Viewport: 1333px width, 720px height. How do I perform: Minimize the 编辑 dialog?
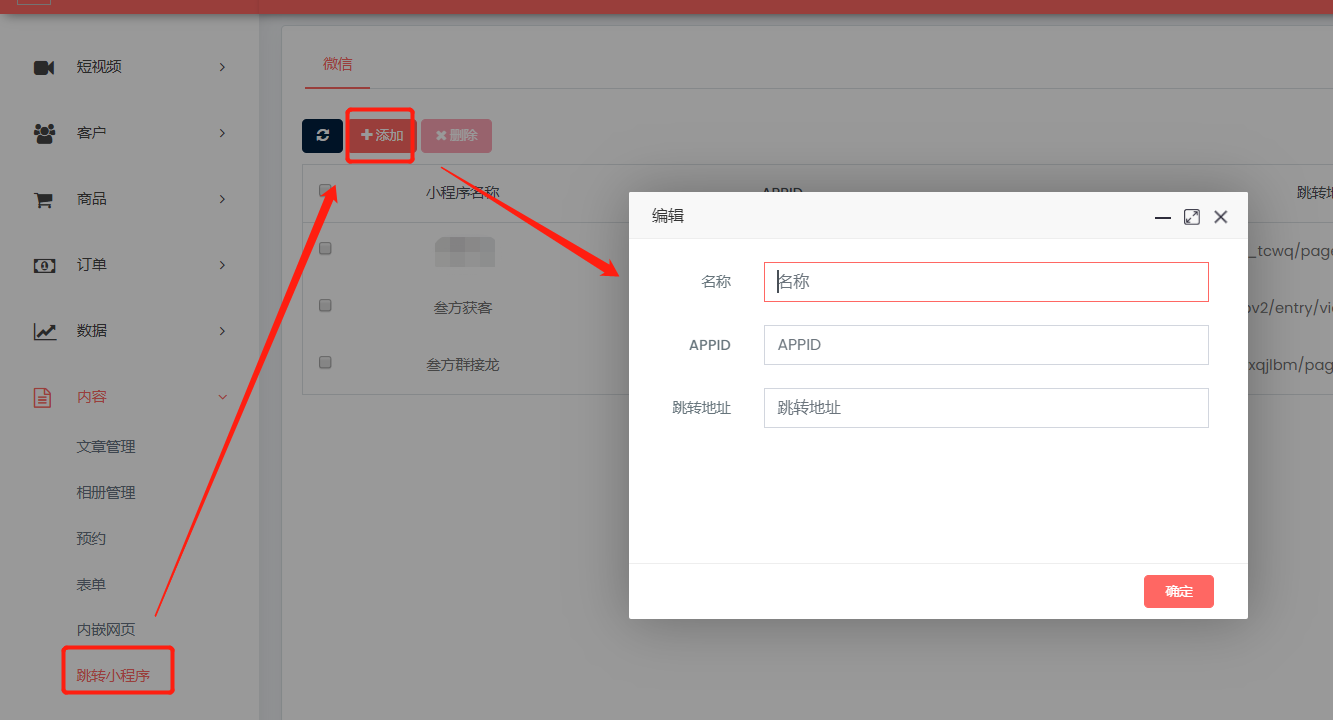(1163, 217)
